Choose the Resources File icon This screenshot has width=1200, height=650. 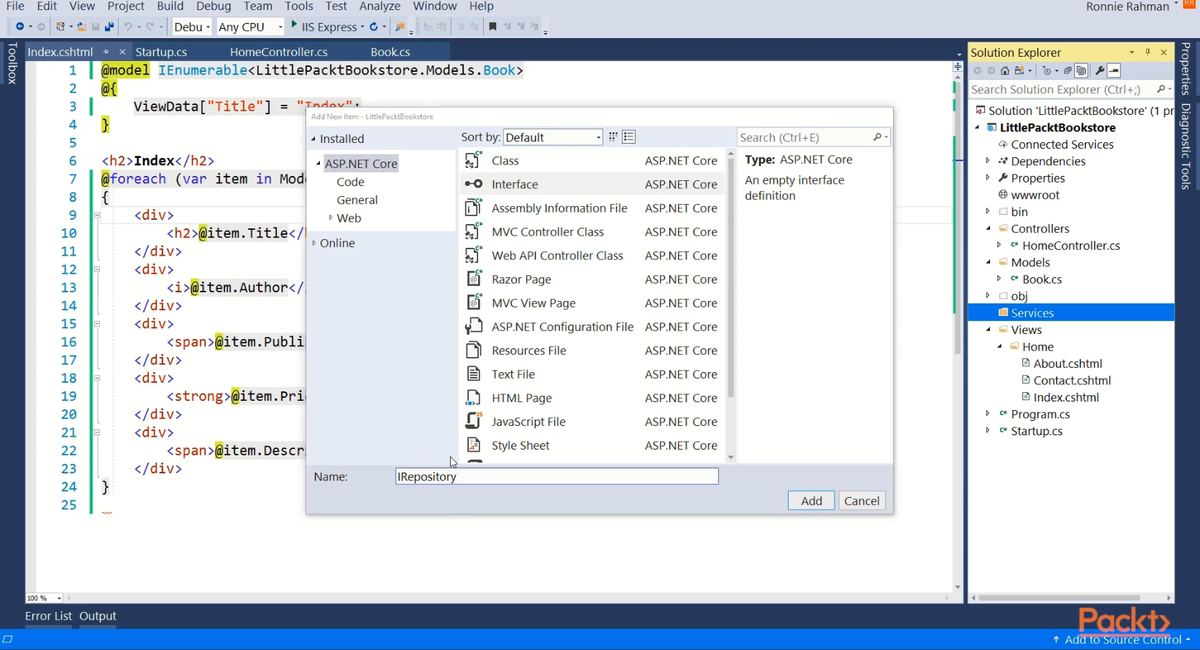(x=474, y=350)
